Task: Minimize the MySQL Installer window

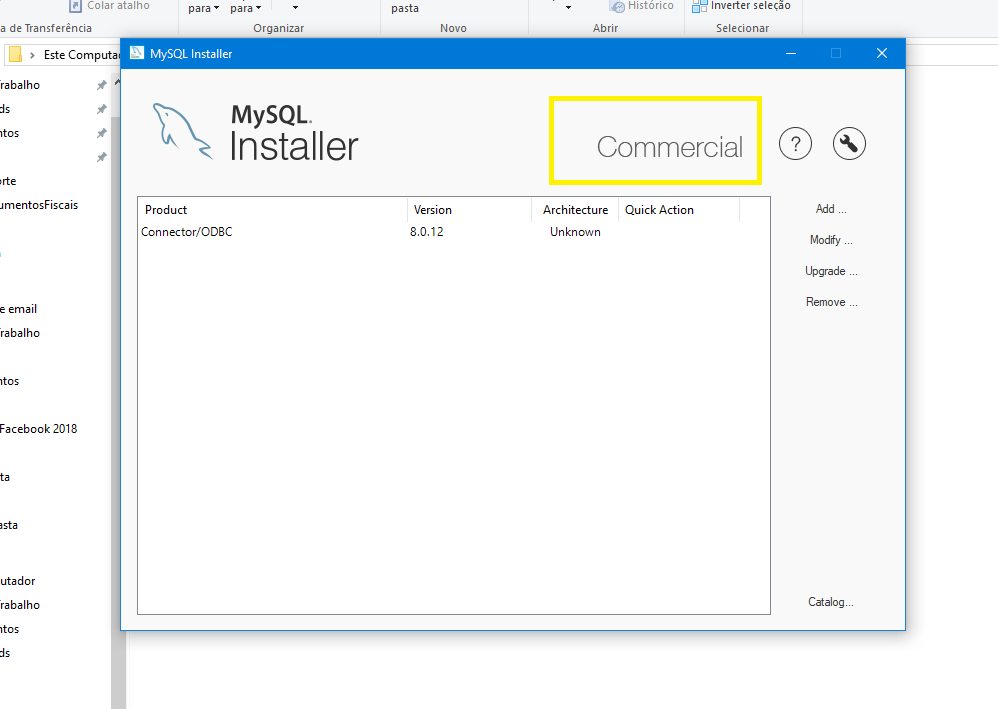Action: tap(791, 53)
